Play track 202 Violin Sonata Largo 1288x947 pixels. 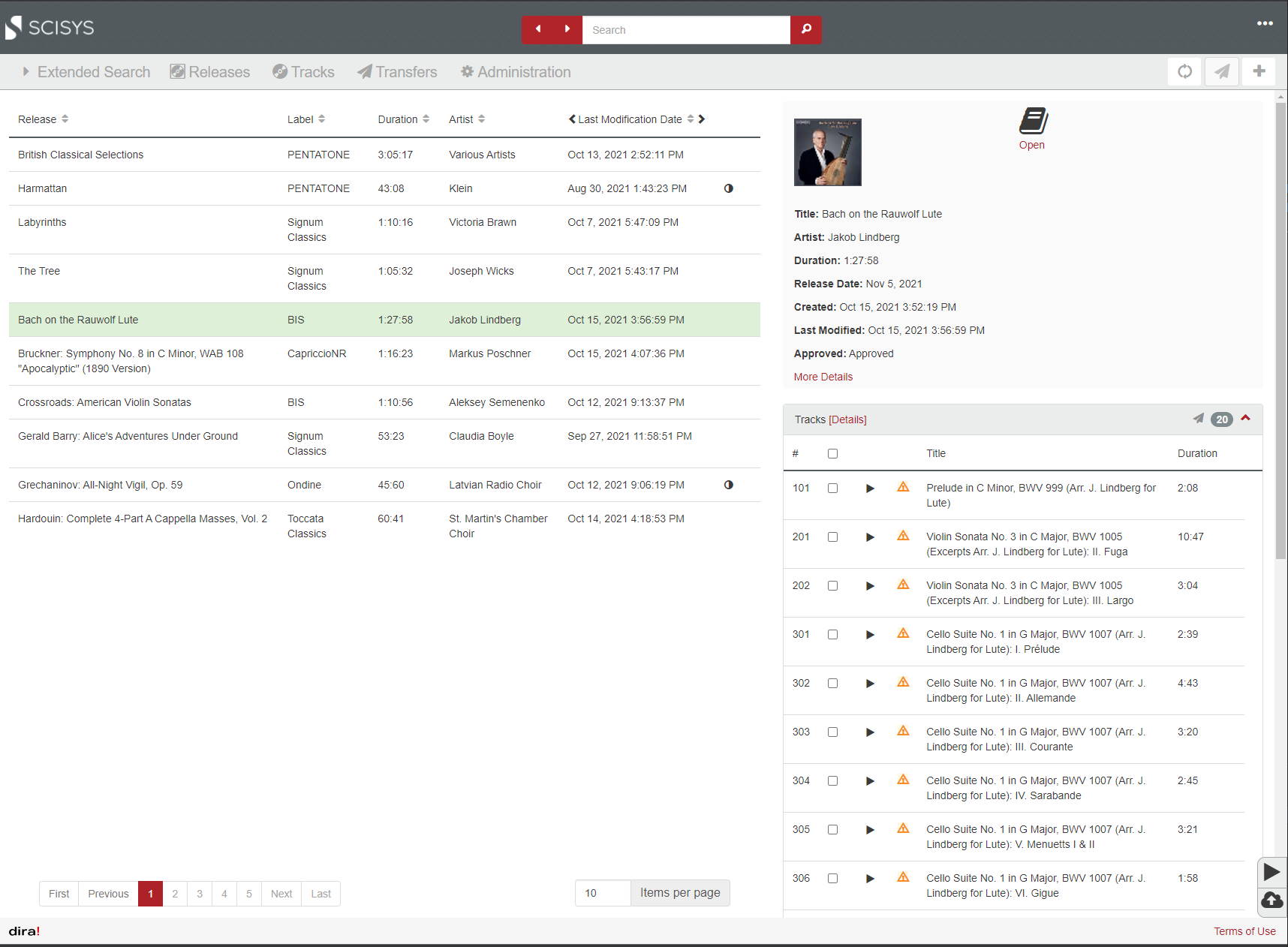click(x=870, y=586)
